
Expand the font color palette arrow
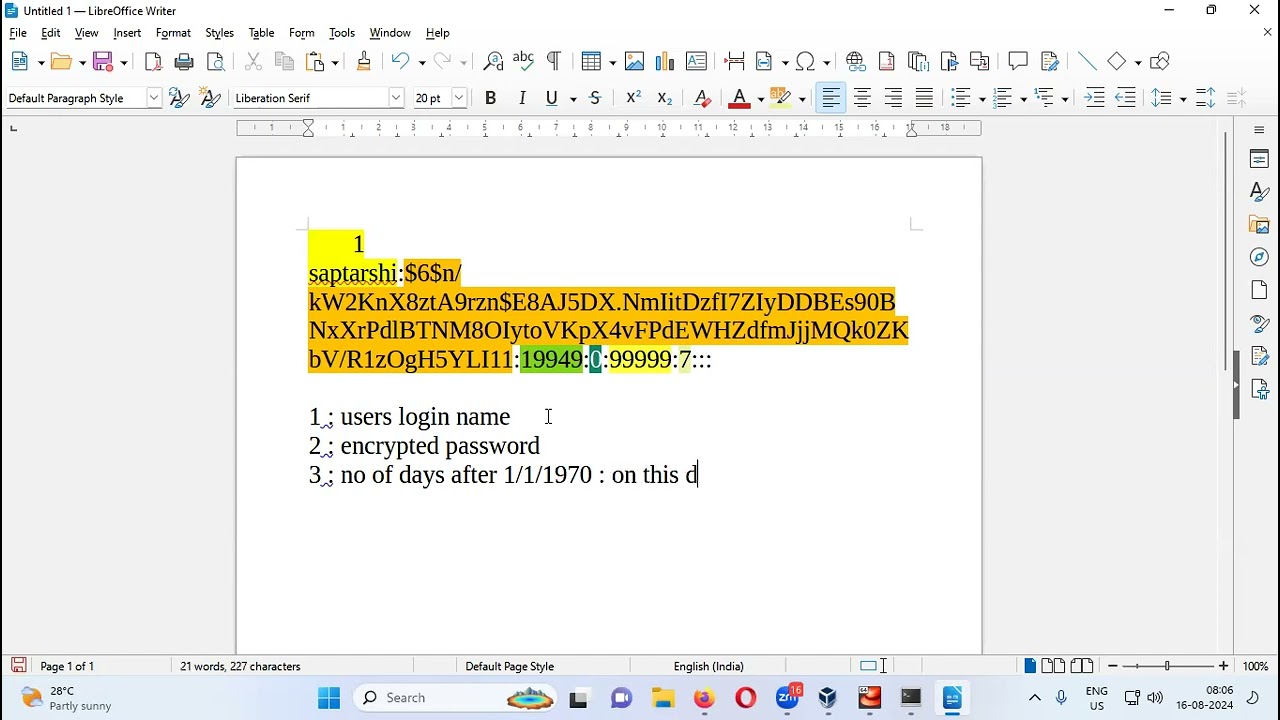click(x=760, y=99)
